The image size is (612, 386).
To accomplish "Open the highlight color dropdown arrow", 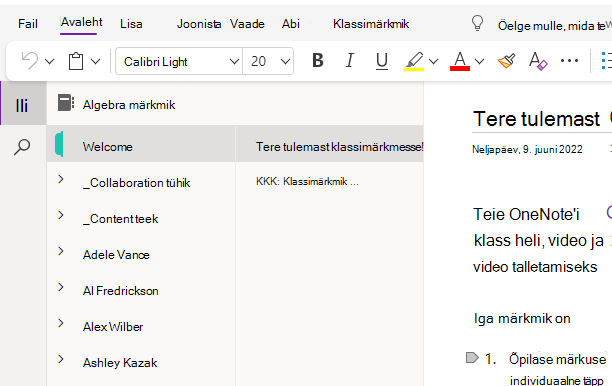I will 434,62.
